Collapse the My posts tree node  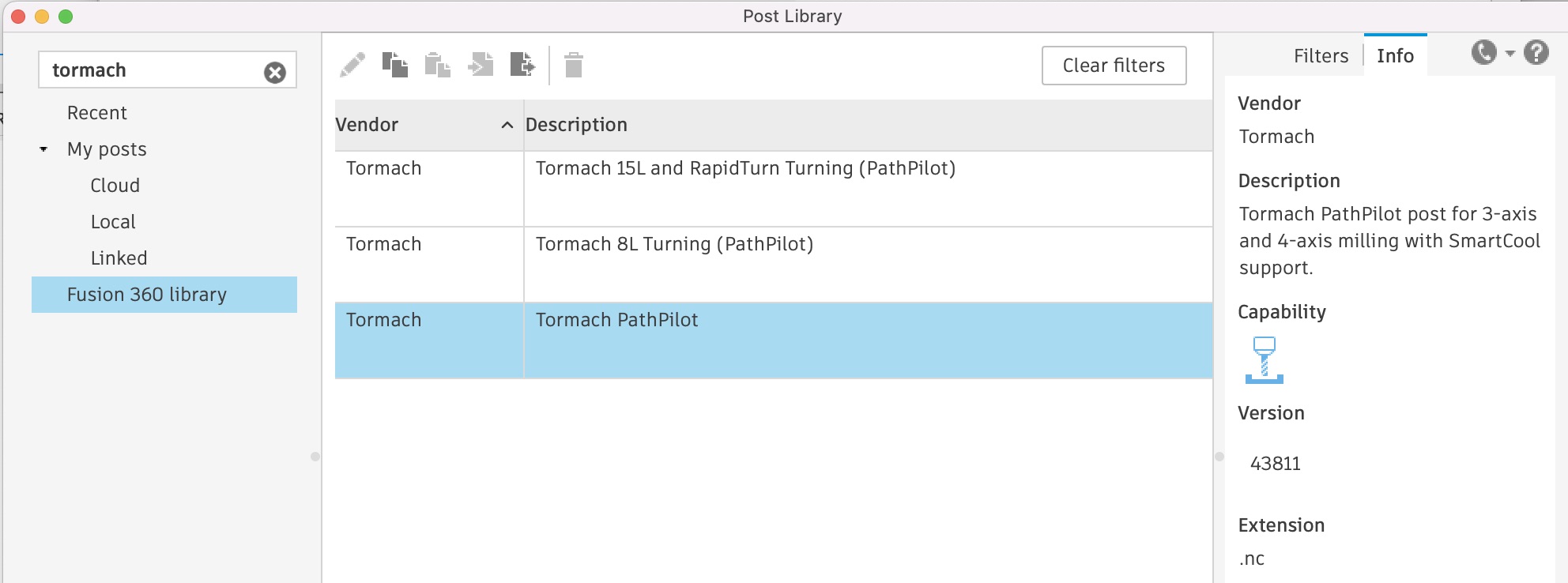pyautogui.click(x=43, y=149)
